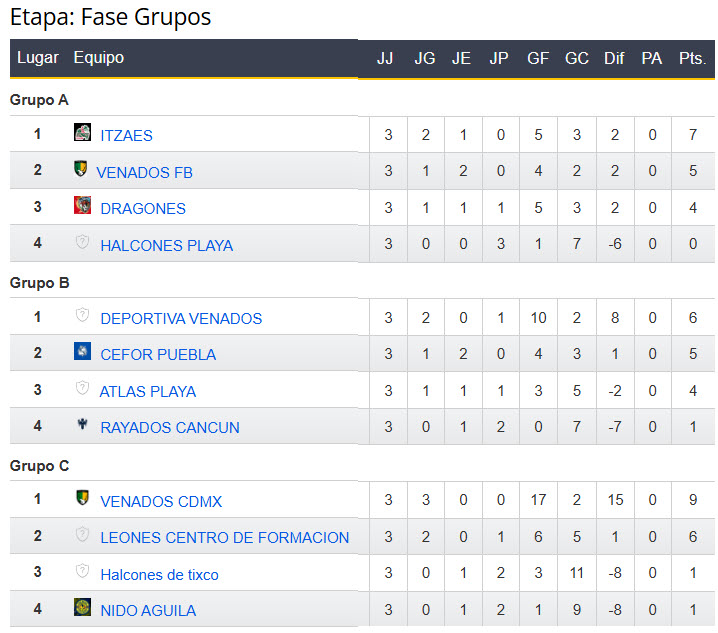Open the ATLAS PLAYA team link
The height and width of the screenshot is (633, 718).
[148, 391]
